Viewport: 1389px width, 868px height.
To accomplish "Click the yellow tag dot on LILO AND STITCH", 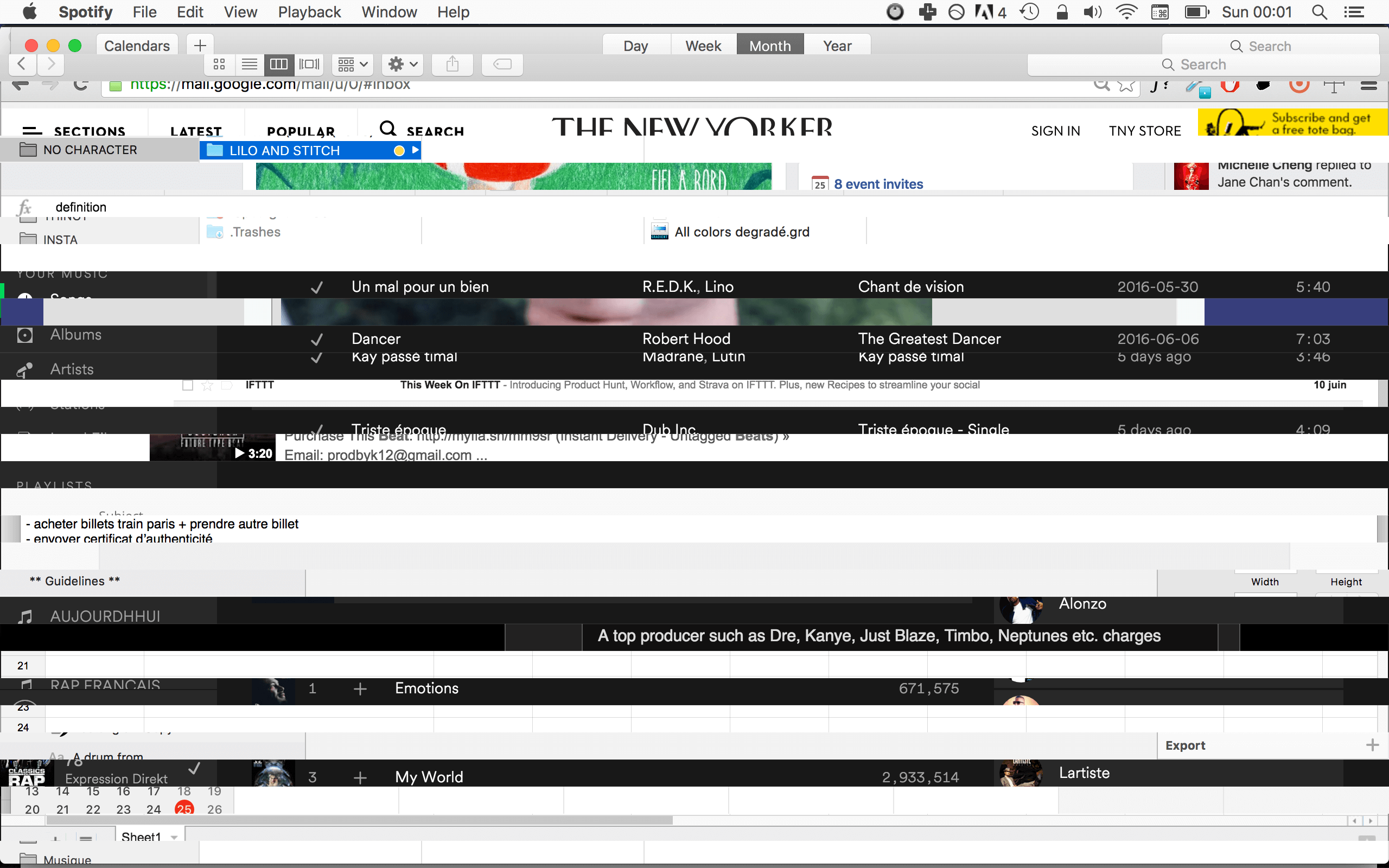I will click(399, 150).
